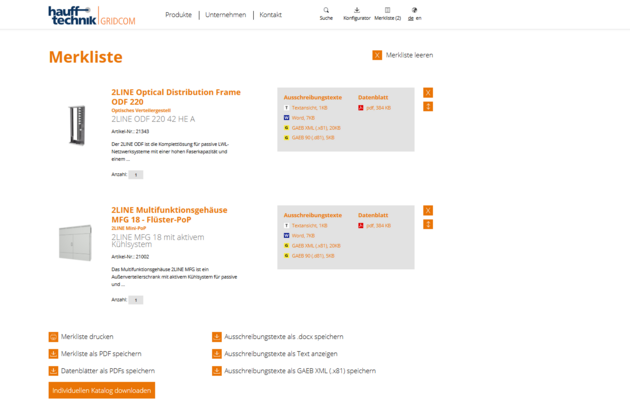Screen dimensions: 630x420
Task: Click the Merkliste drucken link
Action: (x=87, y=337)
